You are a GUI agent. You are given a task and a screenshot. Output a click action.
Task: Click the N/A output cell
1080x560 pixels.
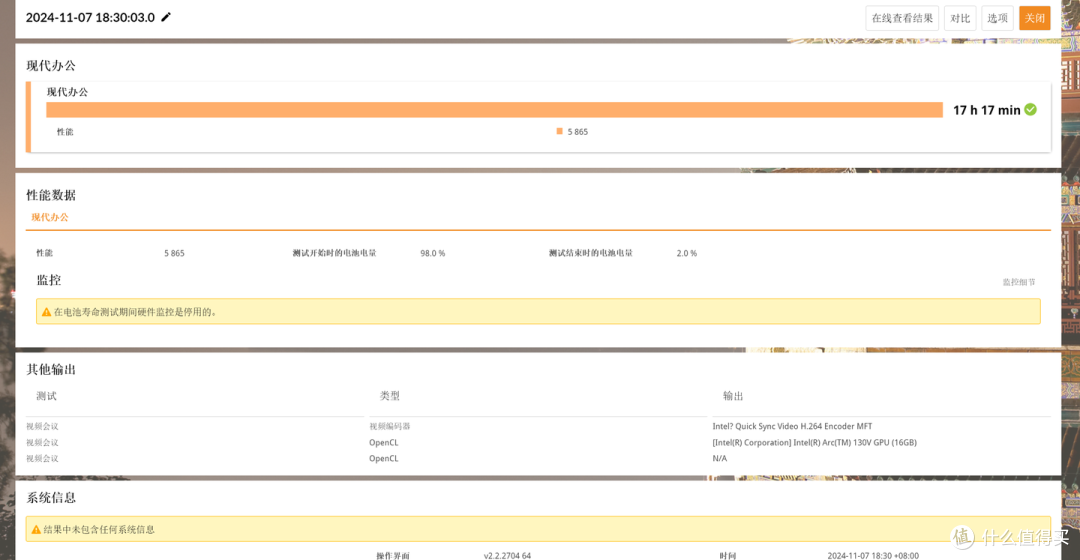719,458
